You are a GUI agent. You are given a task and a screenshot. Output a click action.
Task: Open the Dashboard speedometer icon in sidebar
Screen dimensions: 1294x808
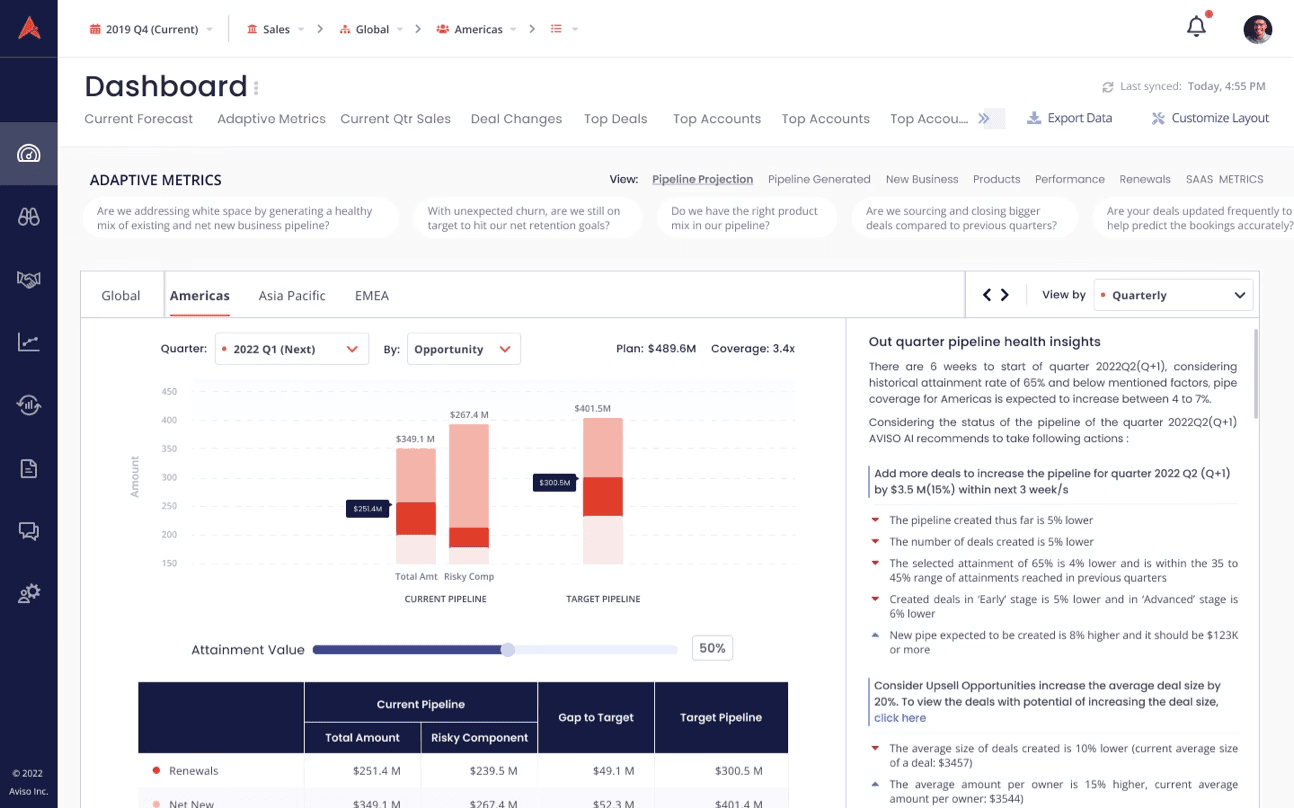[x=28, y=153]
